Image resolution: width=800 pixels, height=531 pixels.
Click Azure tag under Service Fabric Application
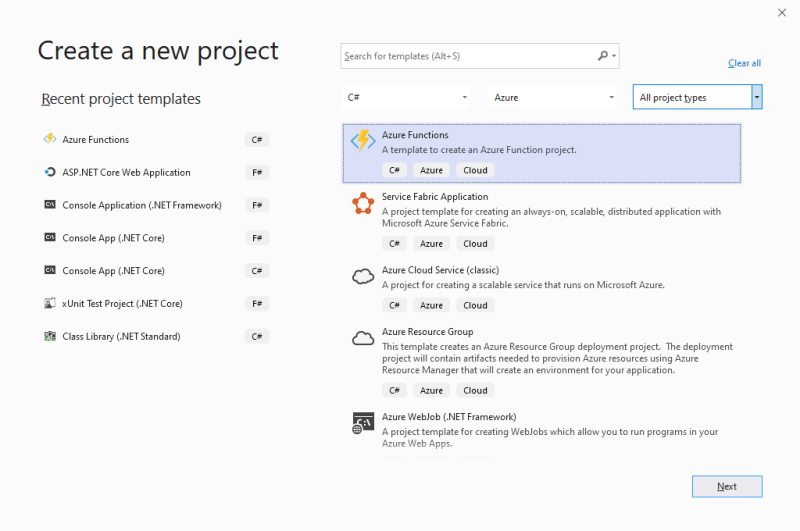(x=431, y=243)
